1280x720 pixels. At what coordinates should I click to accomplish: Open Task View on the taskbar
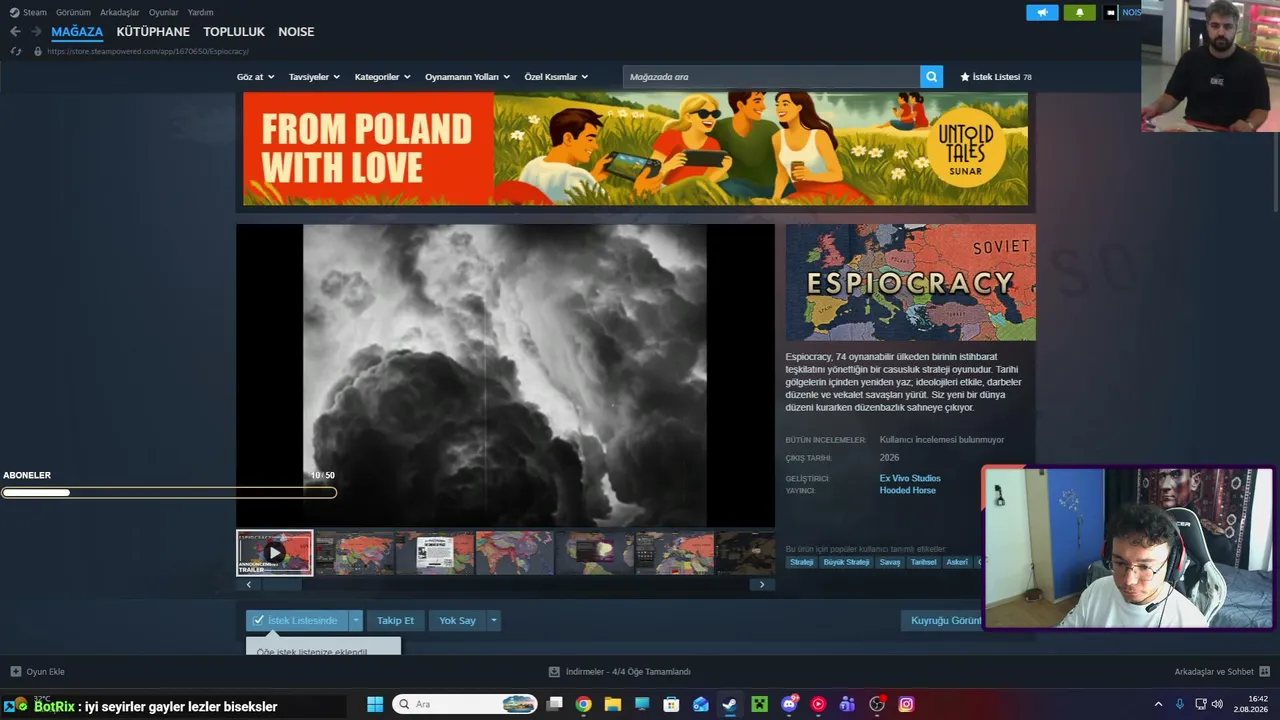coord(554,704)
